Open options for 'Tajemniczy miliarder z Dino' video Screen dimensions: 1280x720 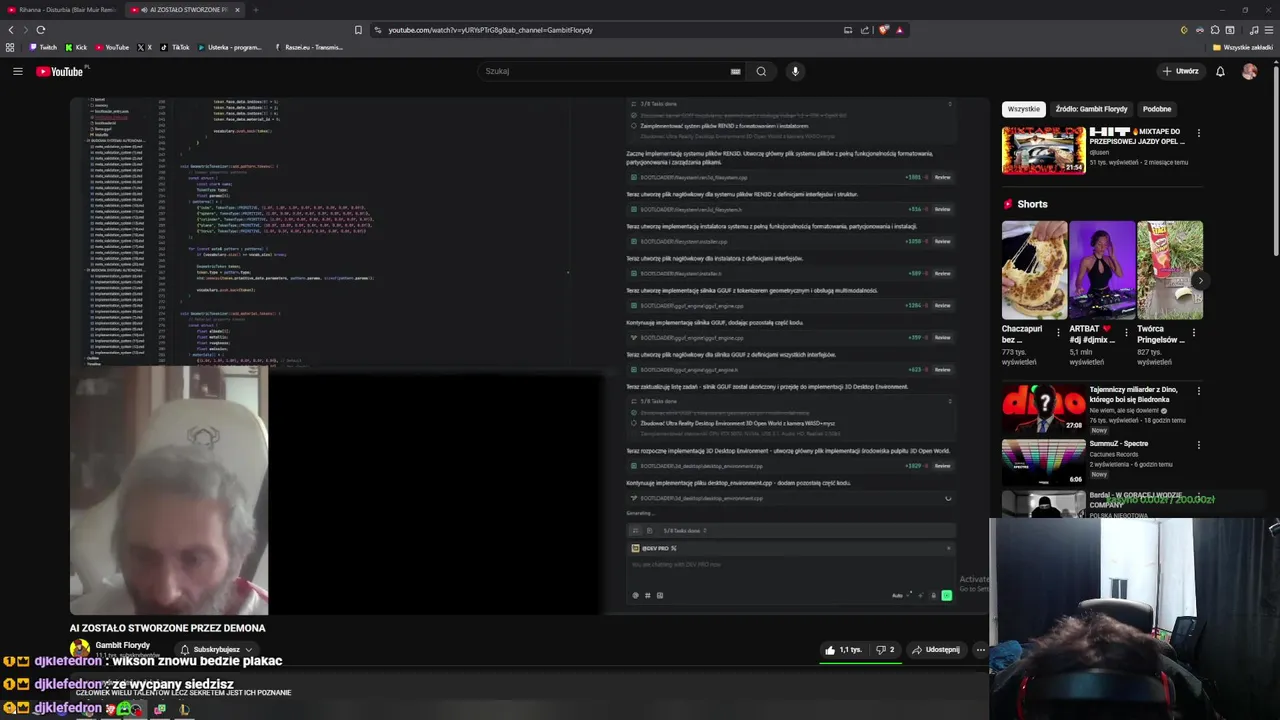tap(1198, 391)
